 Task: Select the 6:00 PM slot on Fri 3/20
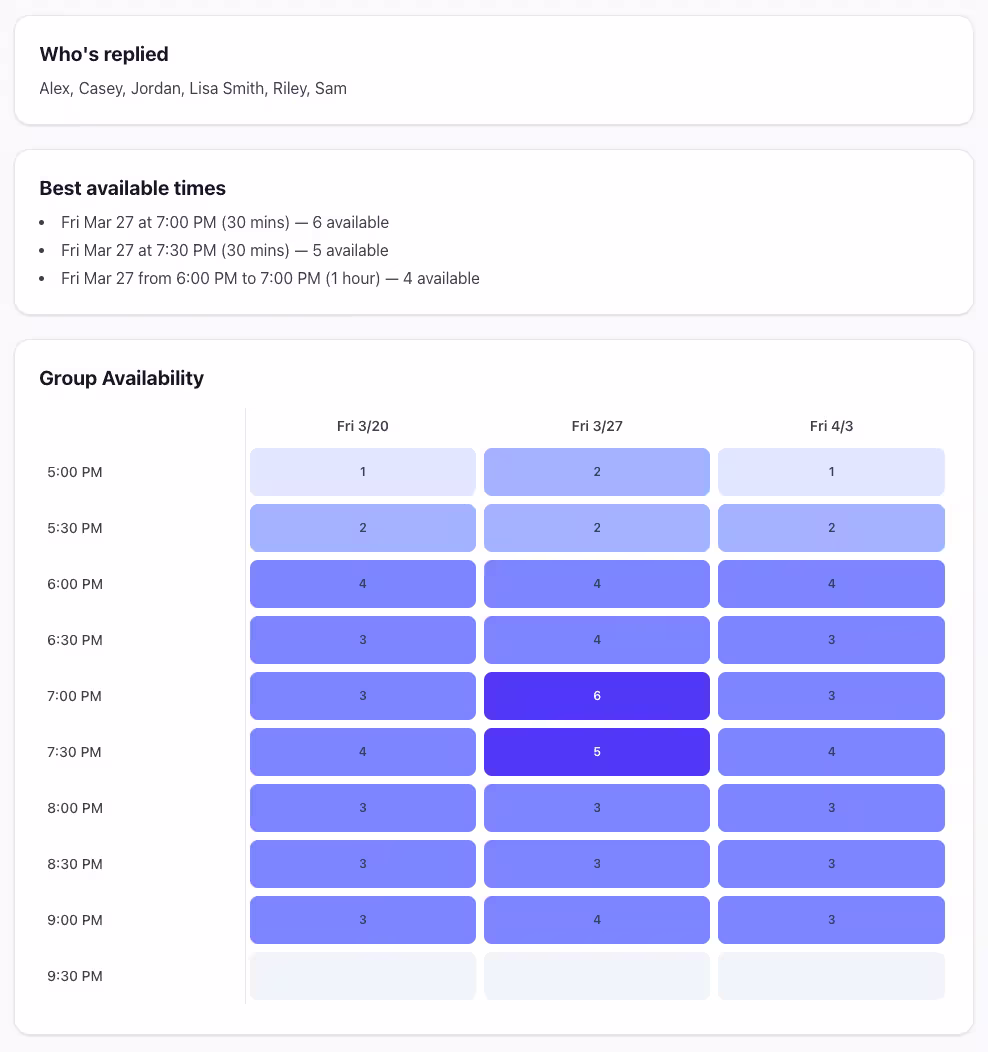362,583
